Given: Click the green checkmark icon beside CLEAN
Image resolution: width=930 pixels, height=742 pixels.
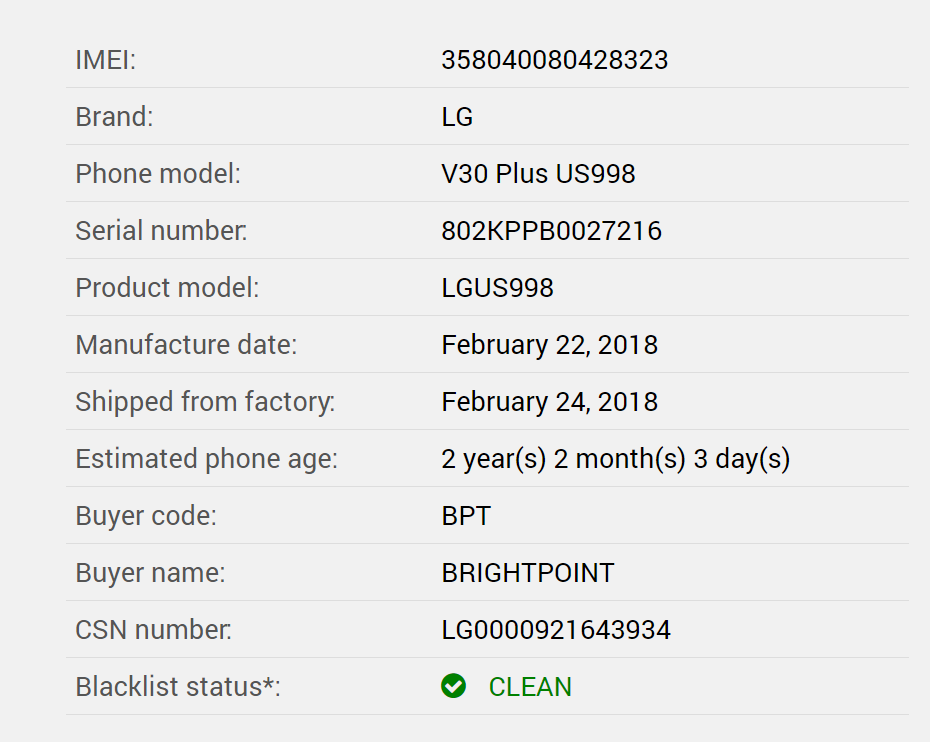Looking at the screenshot, I should [x=453, y=686].
